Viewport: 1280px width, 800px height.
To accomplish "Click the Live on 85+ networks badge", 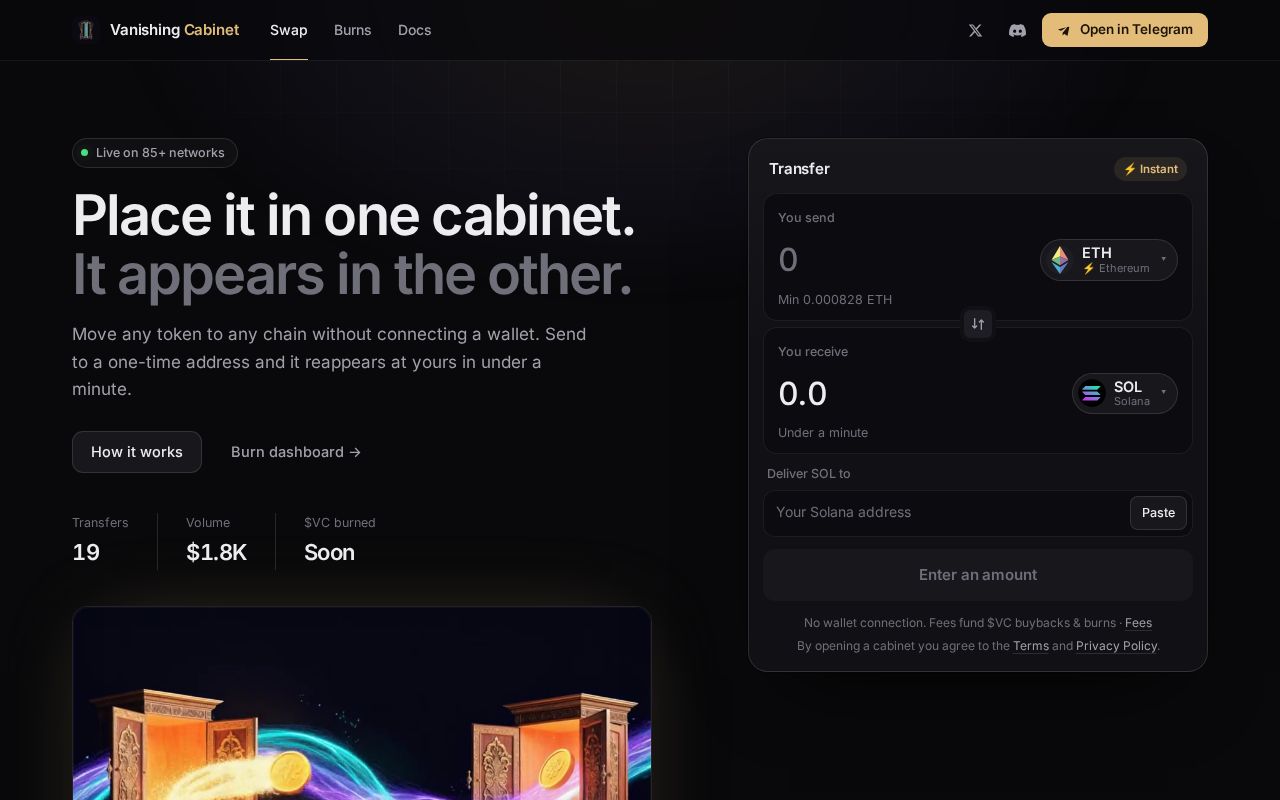I will (x=155, y=153).
